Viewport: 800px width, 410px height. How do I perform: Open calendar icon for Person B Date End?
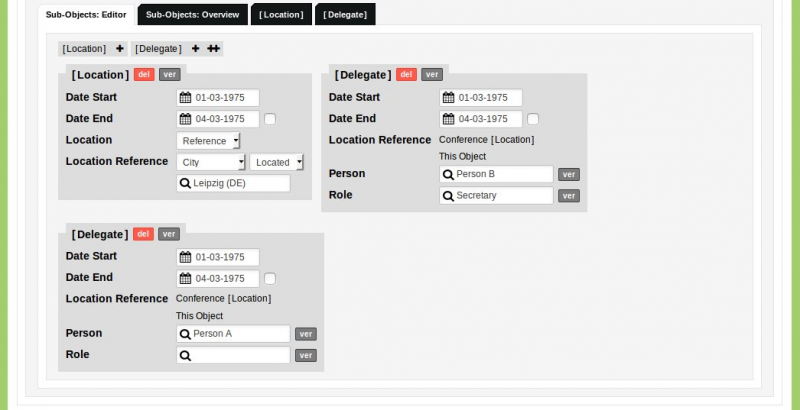[x=448, y=119]
